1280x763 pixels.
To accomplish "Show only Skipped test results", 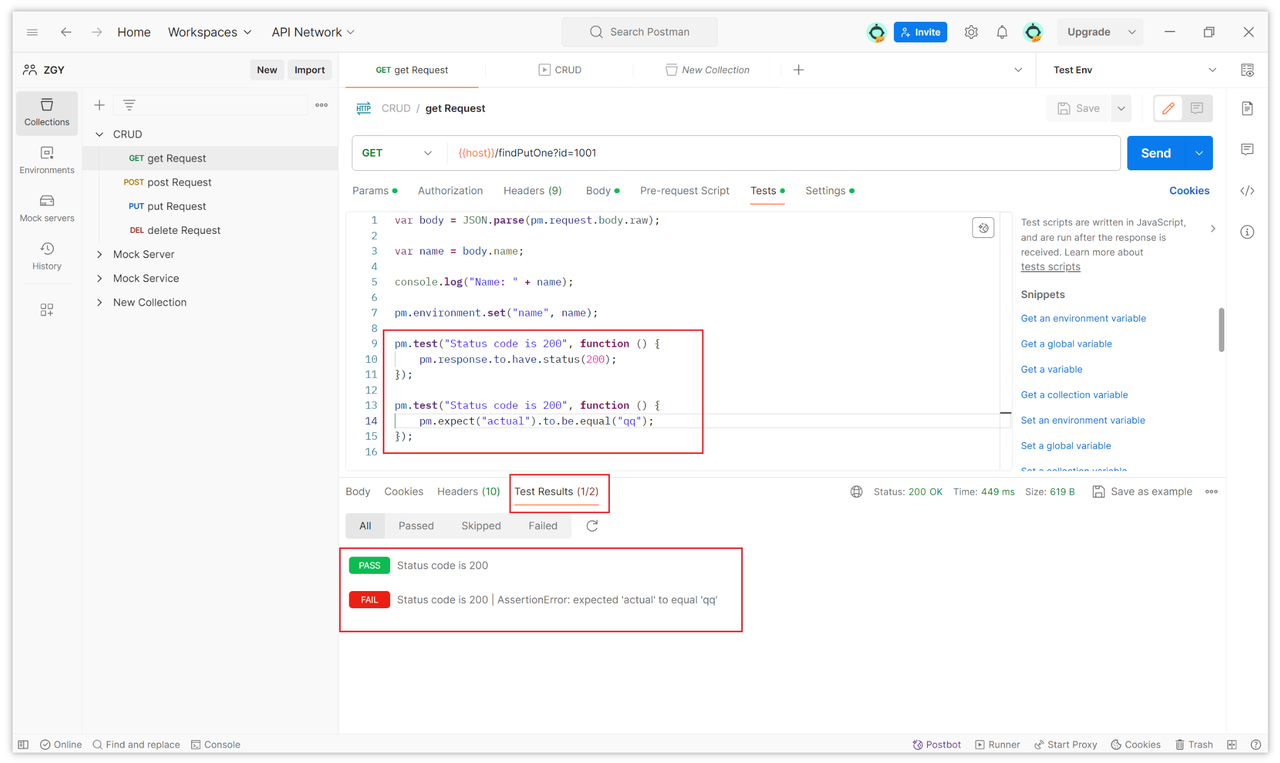I will (481, 526).
